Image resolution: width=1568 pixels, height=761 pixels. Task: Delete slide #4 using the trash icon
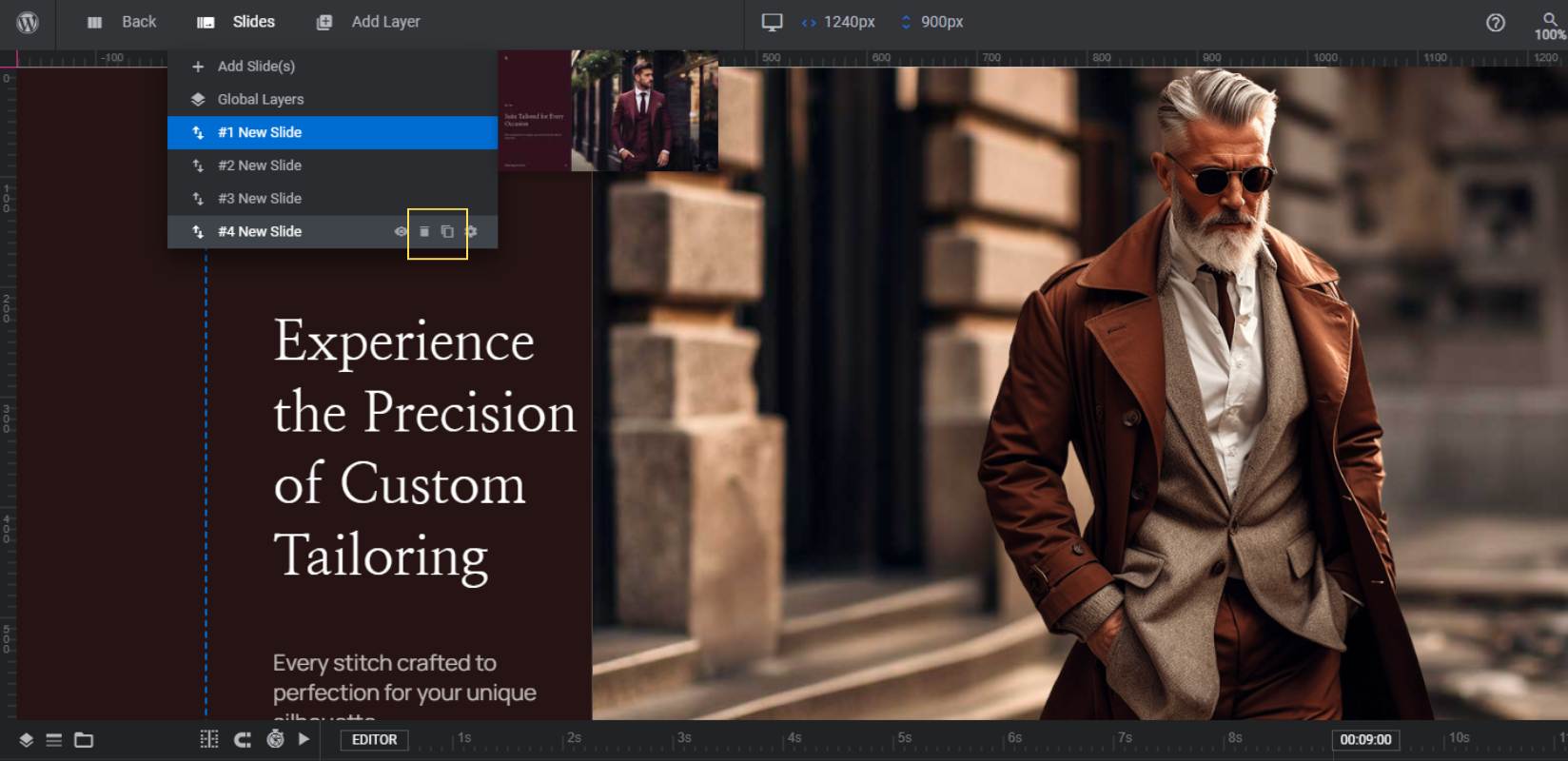pos(424,232)
